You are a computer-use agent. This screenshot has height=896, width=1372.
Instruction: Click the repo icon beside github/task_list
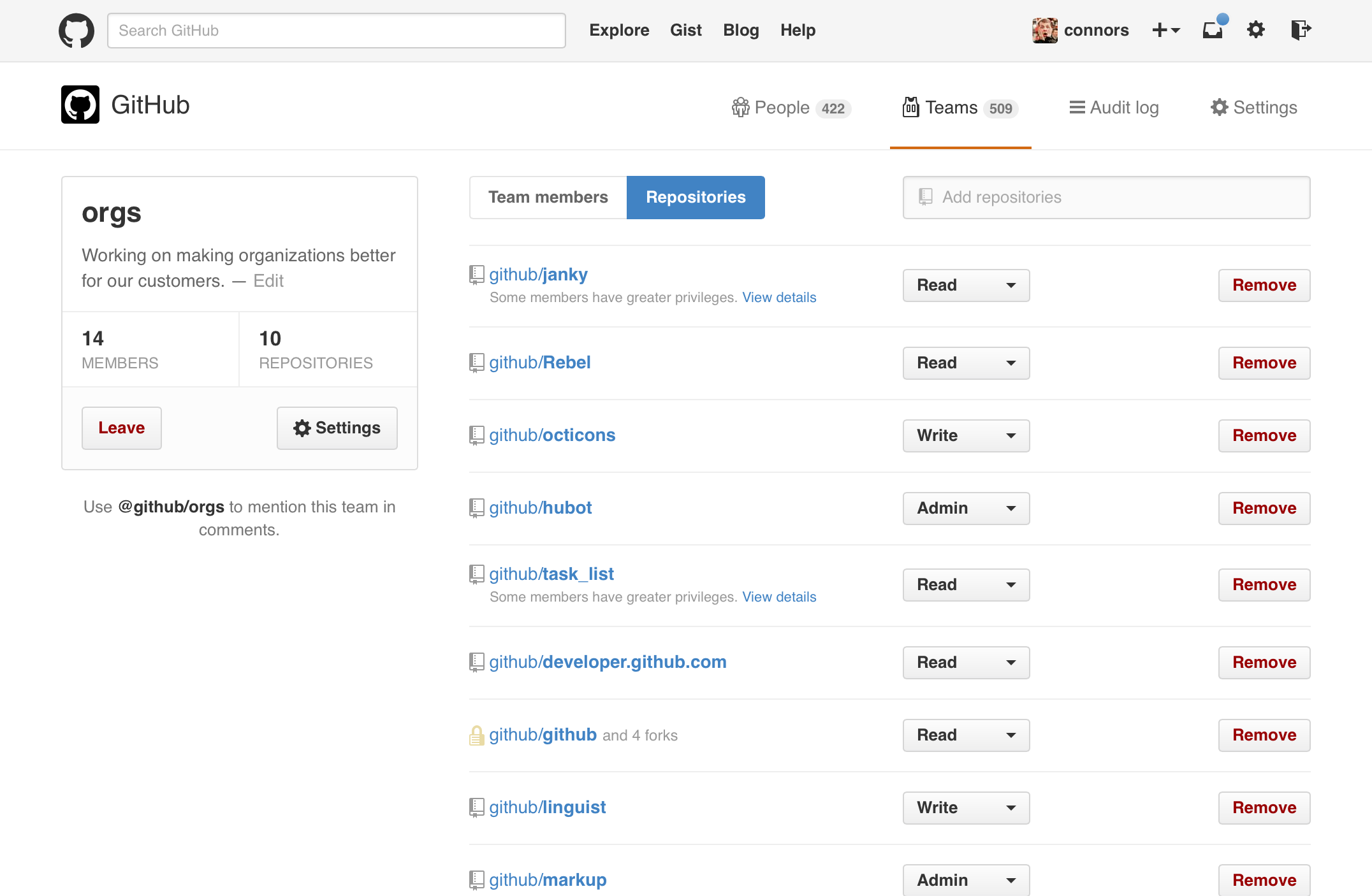(477, 574)
